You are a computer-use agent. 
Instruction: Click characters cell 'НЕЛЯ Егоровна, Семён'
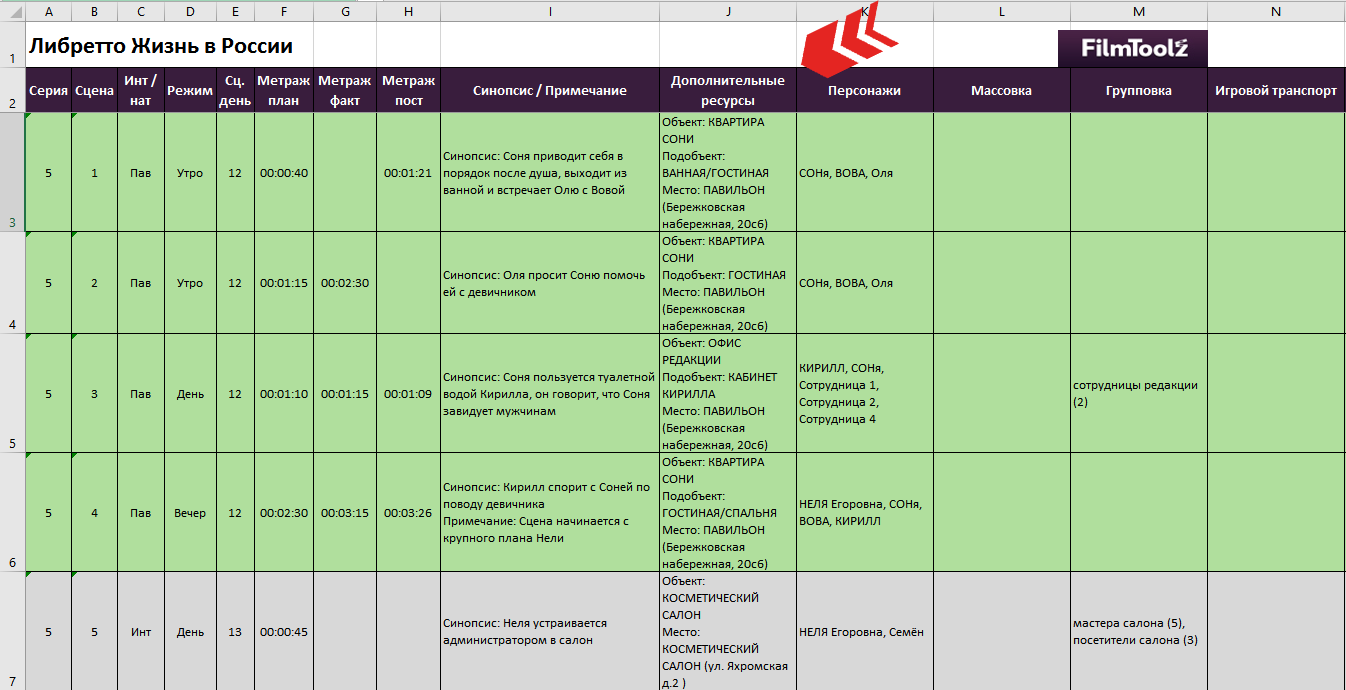(x=865, y=632)
